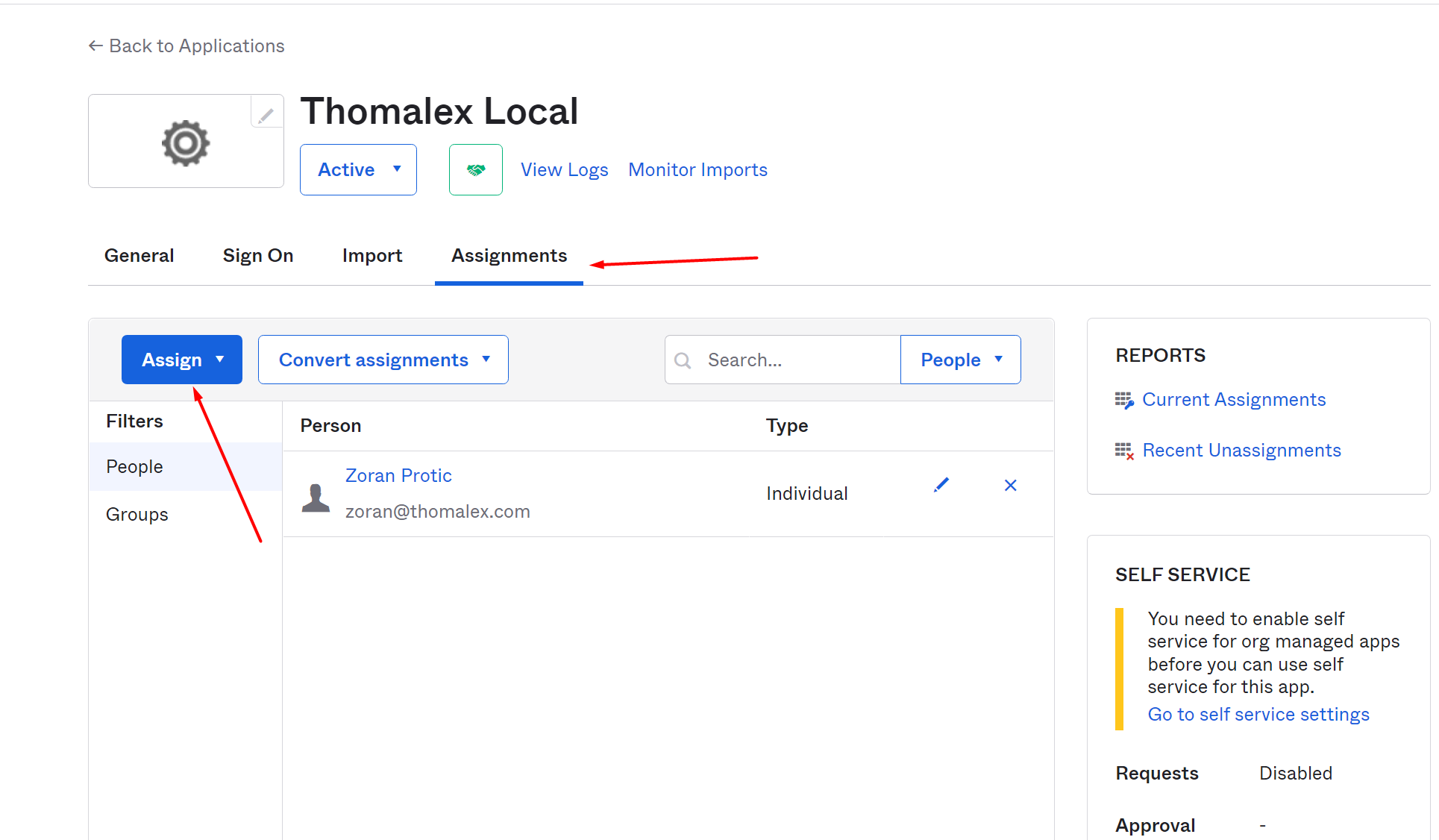Remove Zoran Protic assignment with X icon
1439x840 pixels.
(1010, 486)
